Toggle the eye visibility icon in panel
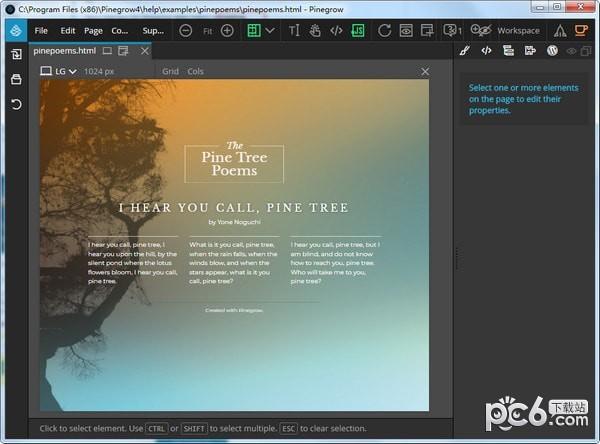The image size is (600, 444). coord(572,51)
